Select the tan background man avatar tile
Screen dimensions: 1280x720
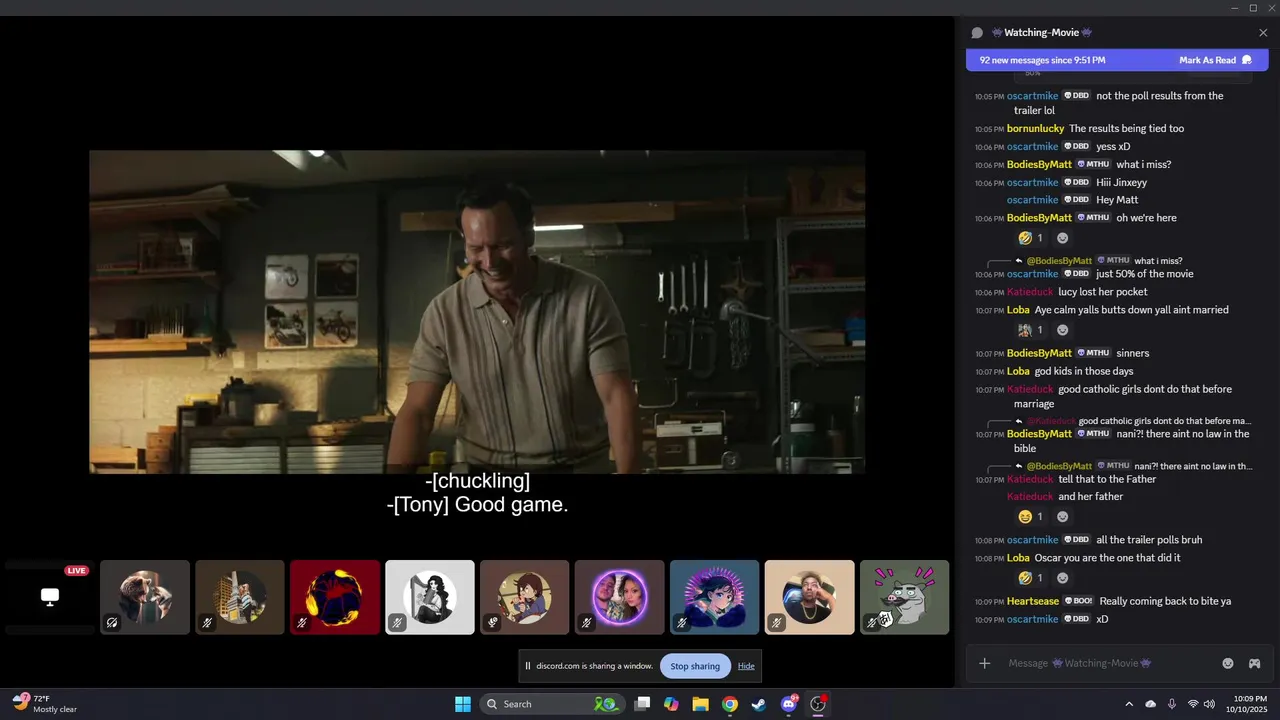(810, 597)
